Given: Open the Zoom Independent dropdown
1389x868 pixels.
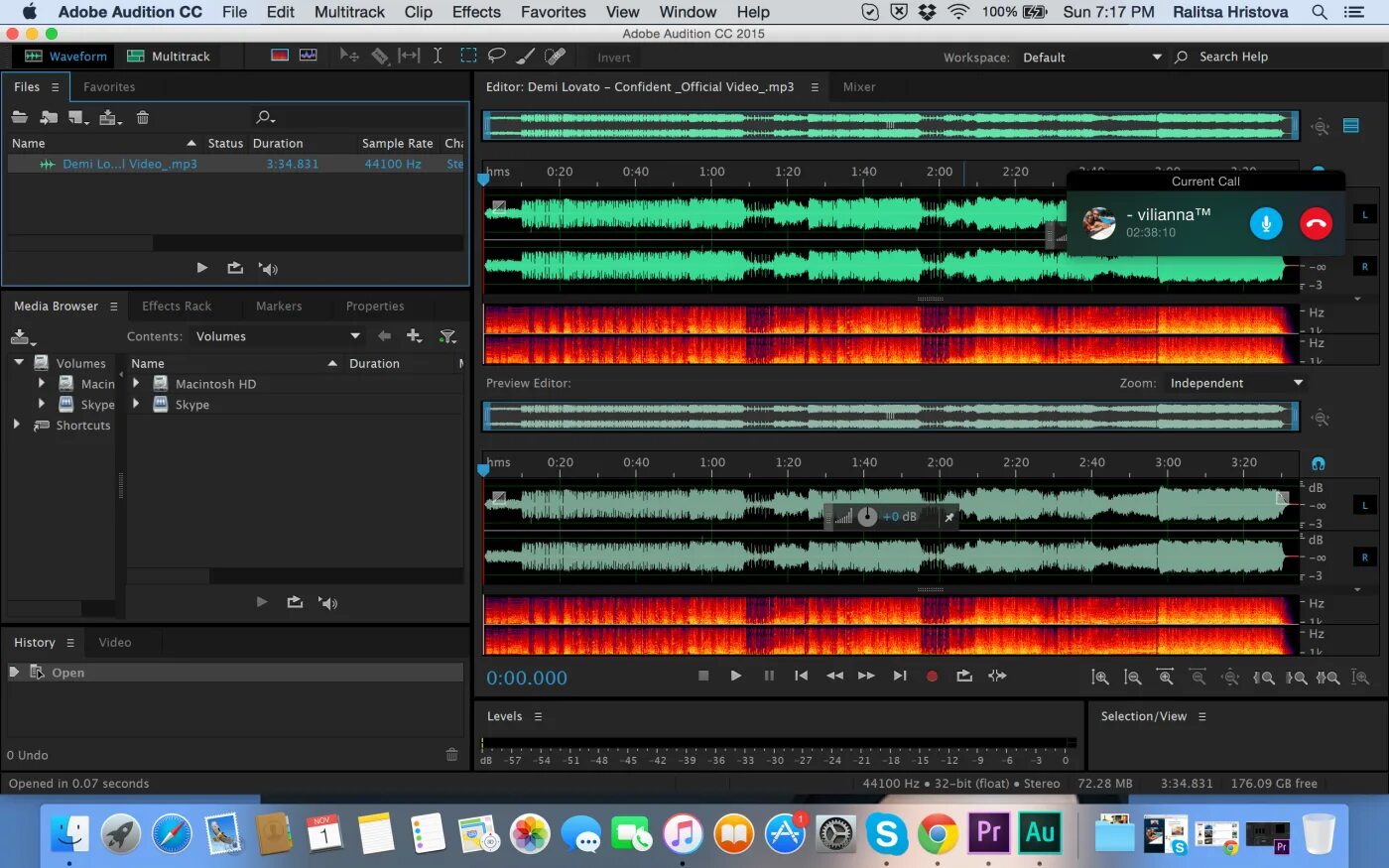Looking at the screenshot, I should coord(1236,383).
